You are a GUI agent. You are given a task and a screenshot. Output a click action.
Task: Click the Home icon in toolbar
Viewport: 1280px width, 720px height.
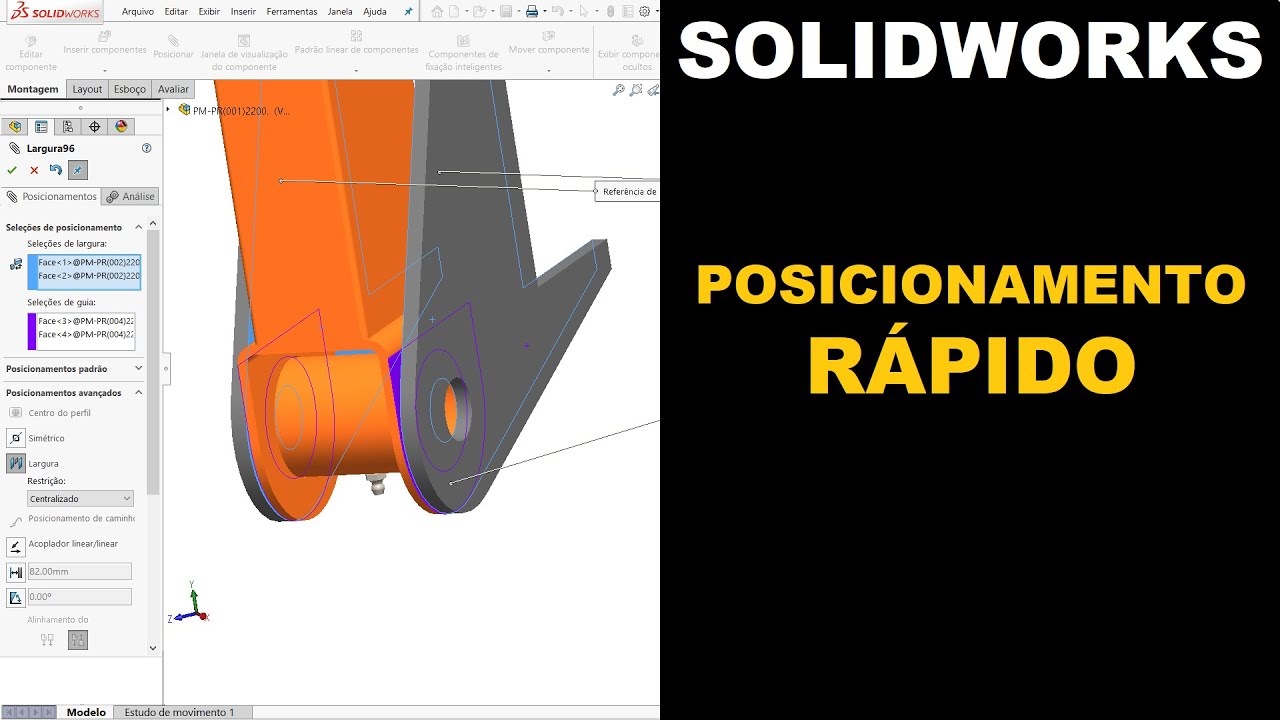(437, 12)
